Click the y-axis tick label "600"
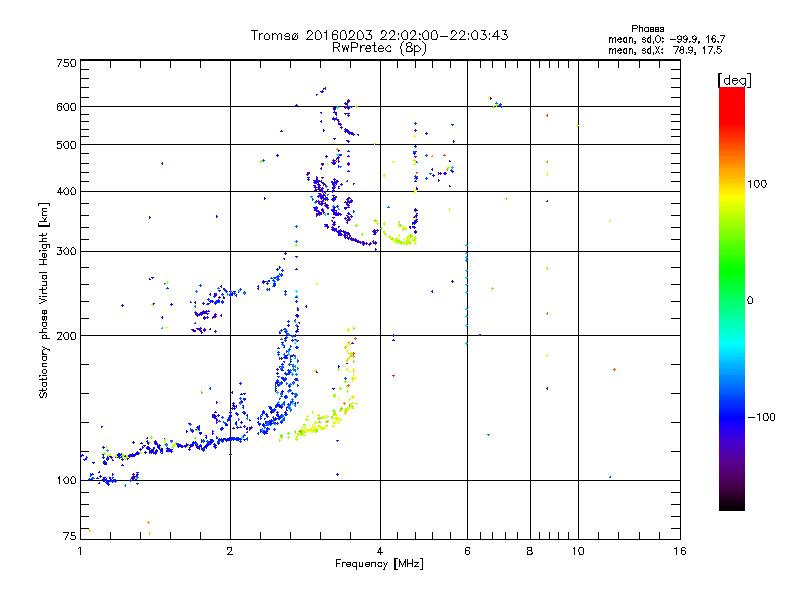This screenshot has height=600, width=800. 66,107
